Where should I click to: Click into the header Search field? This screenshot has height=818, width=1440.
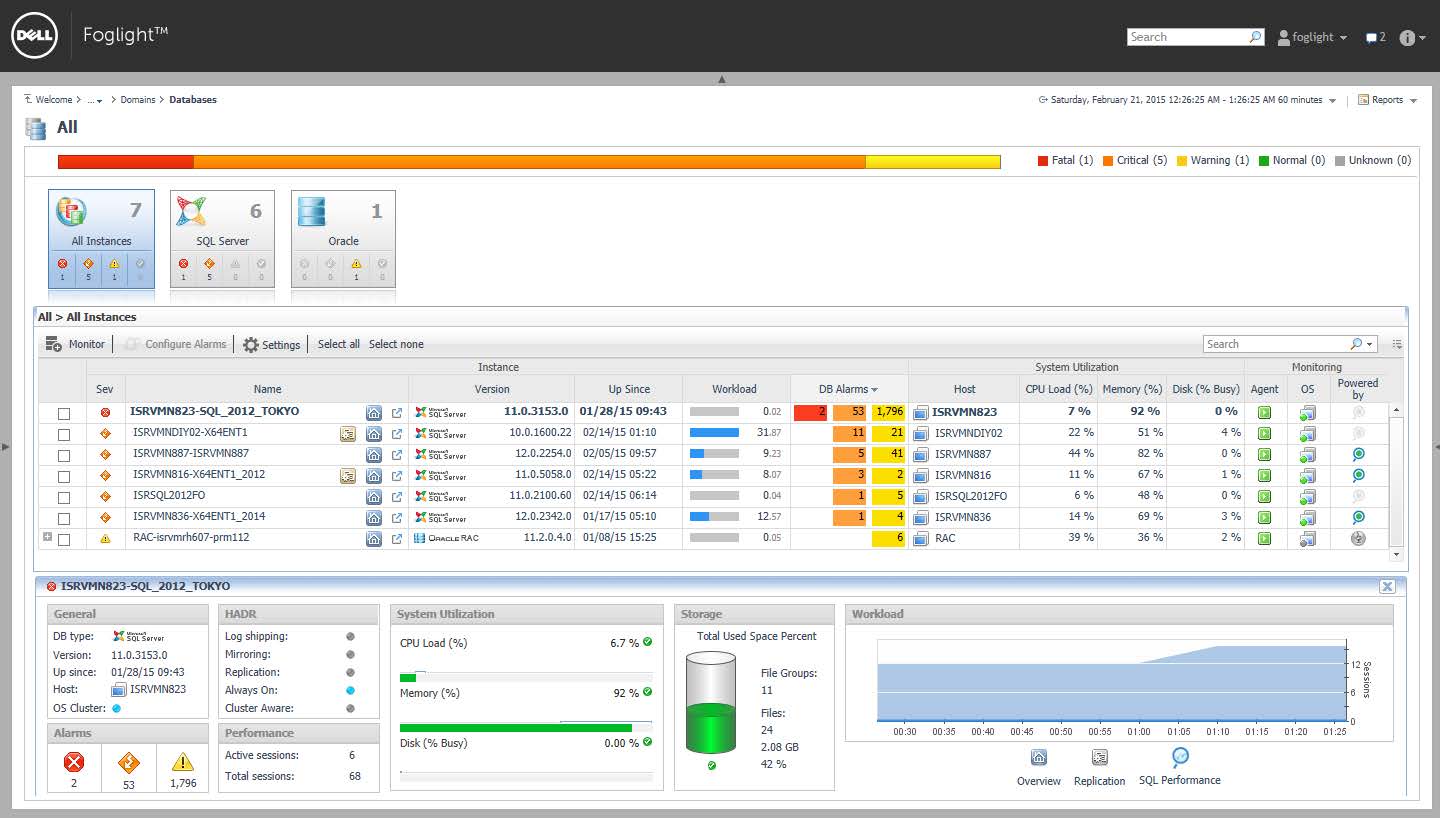pyautogui.click(x=1187, y=37)
